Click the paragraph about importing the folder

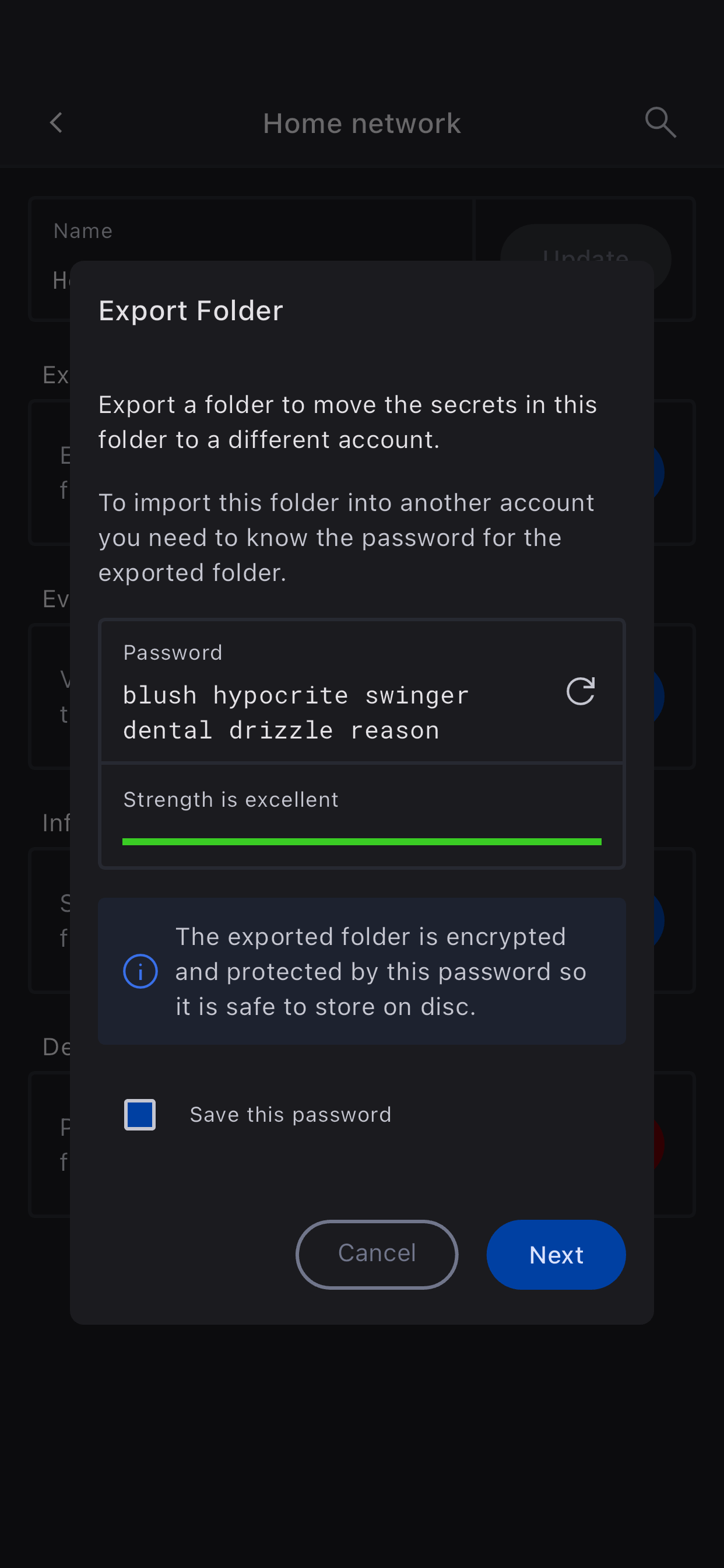346,538
